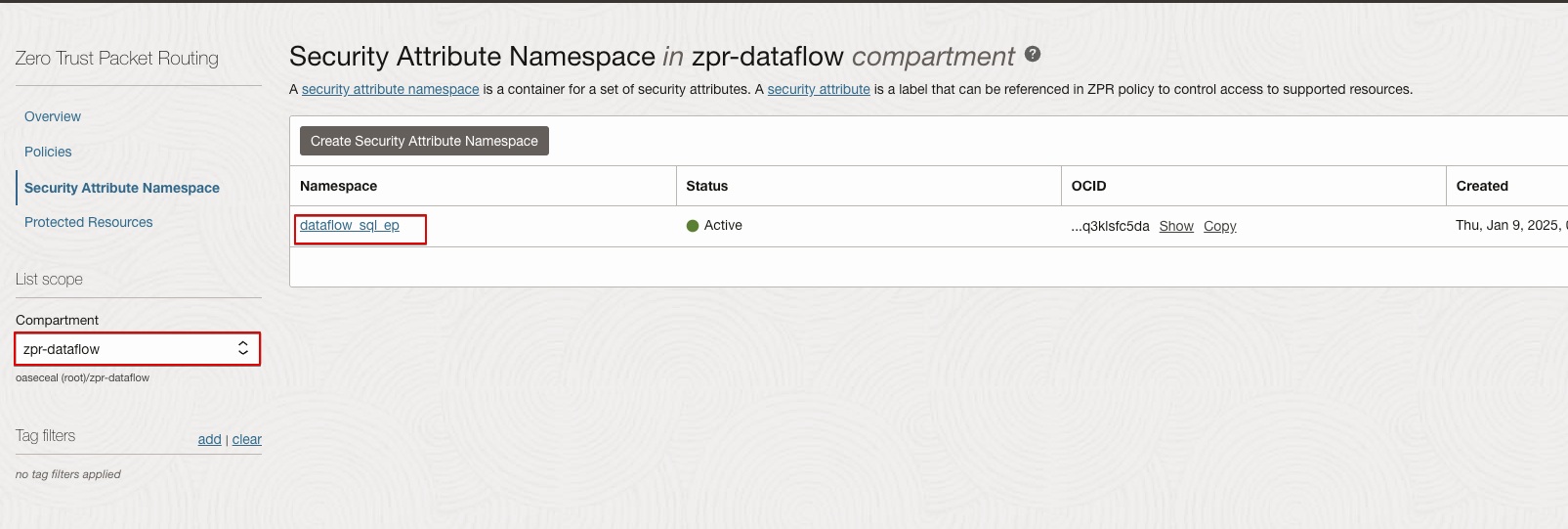Click the Namespace column header
The image size is (1568, 529).
[x=338, y=186]
